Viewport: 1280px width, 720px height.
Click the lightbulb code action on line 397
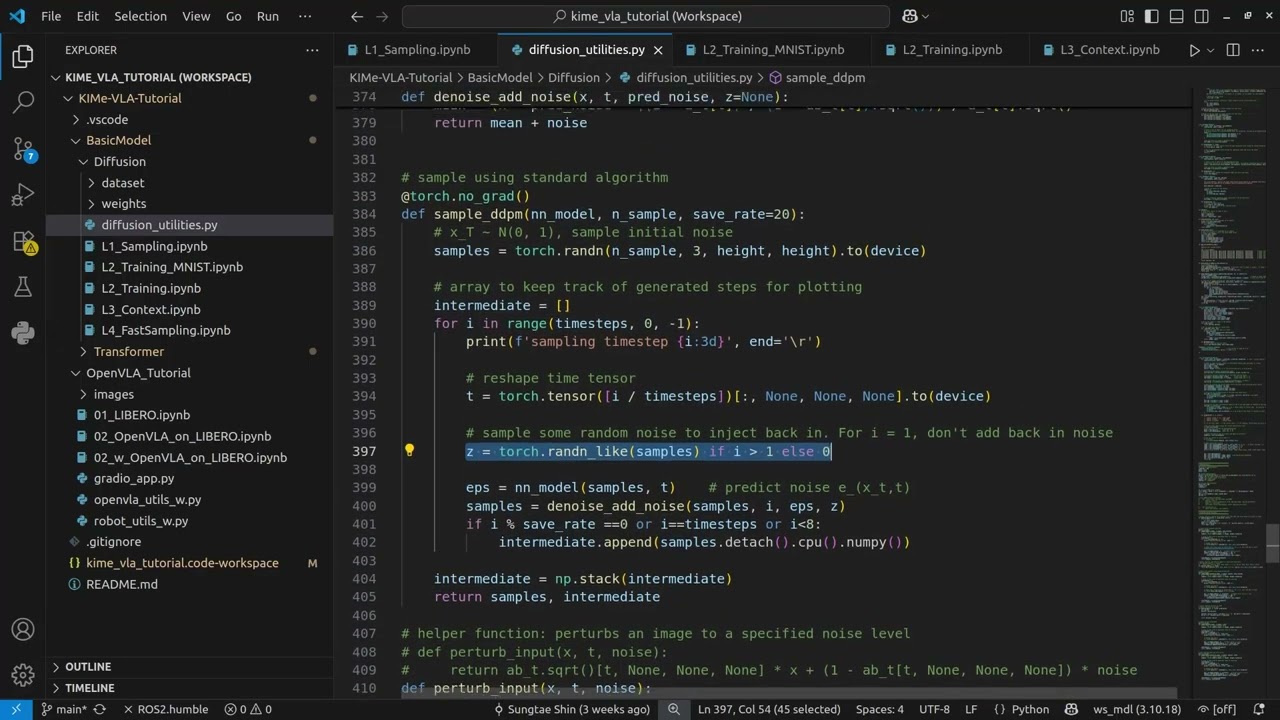click(409, 451)
